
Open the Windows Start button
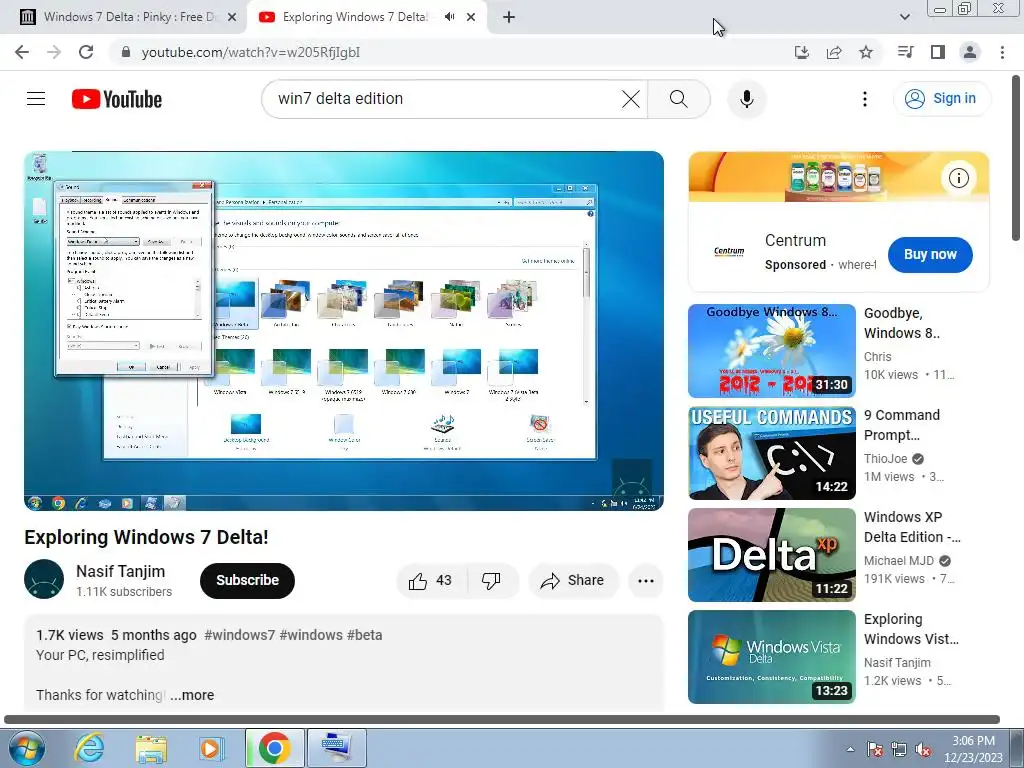pos(27,748)
